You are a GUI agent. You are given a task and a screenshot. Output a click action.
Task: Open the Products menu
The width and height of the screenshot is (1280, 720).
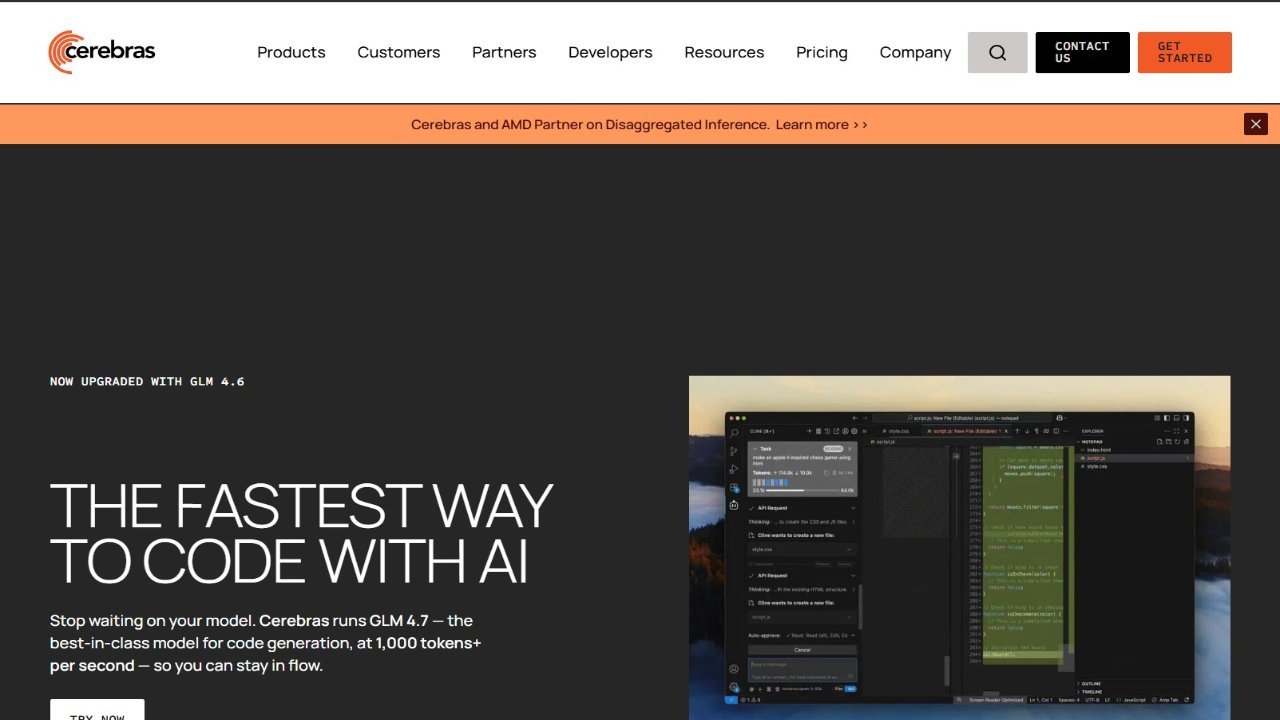(291, 53)
